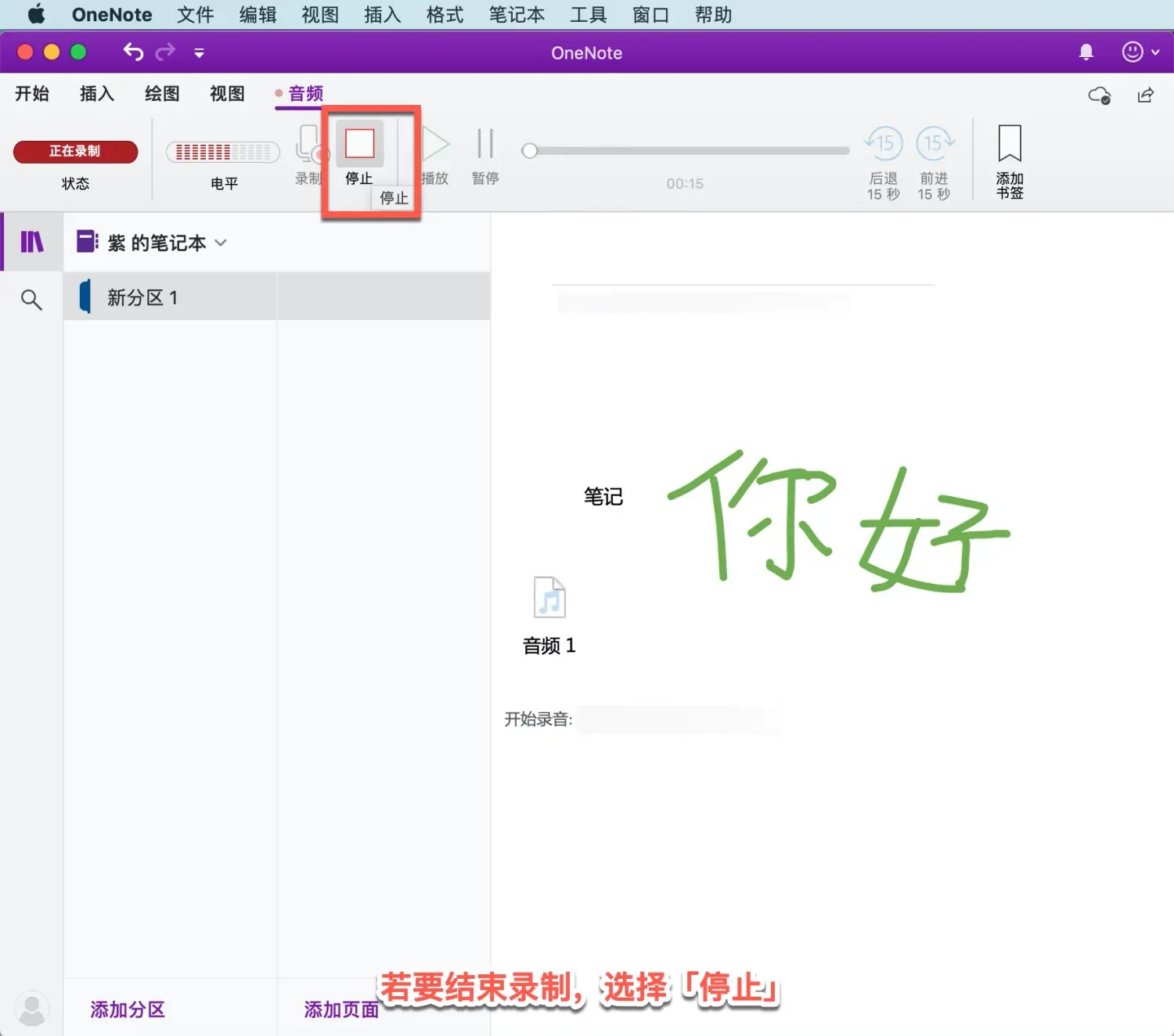Screen dimensions: 1174x1036
Task: Click the share icon at top right
Action: [1145, 95]
